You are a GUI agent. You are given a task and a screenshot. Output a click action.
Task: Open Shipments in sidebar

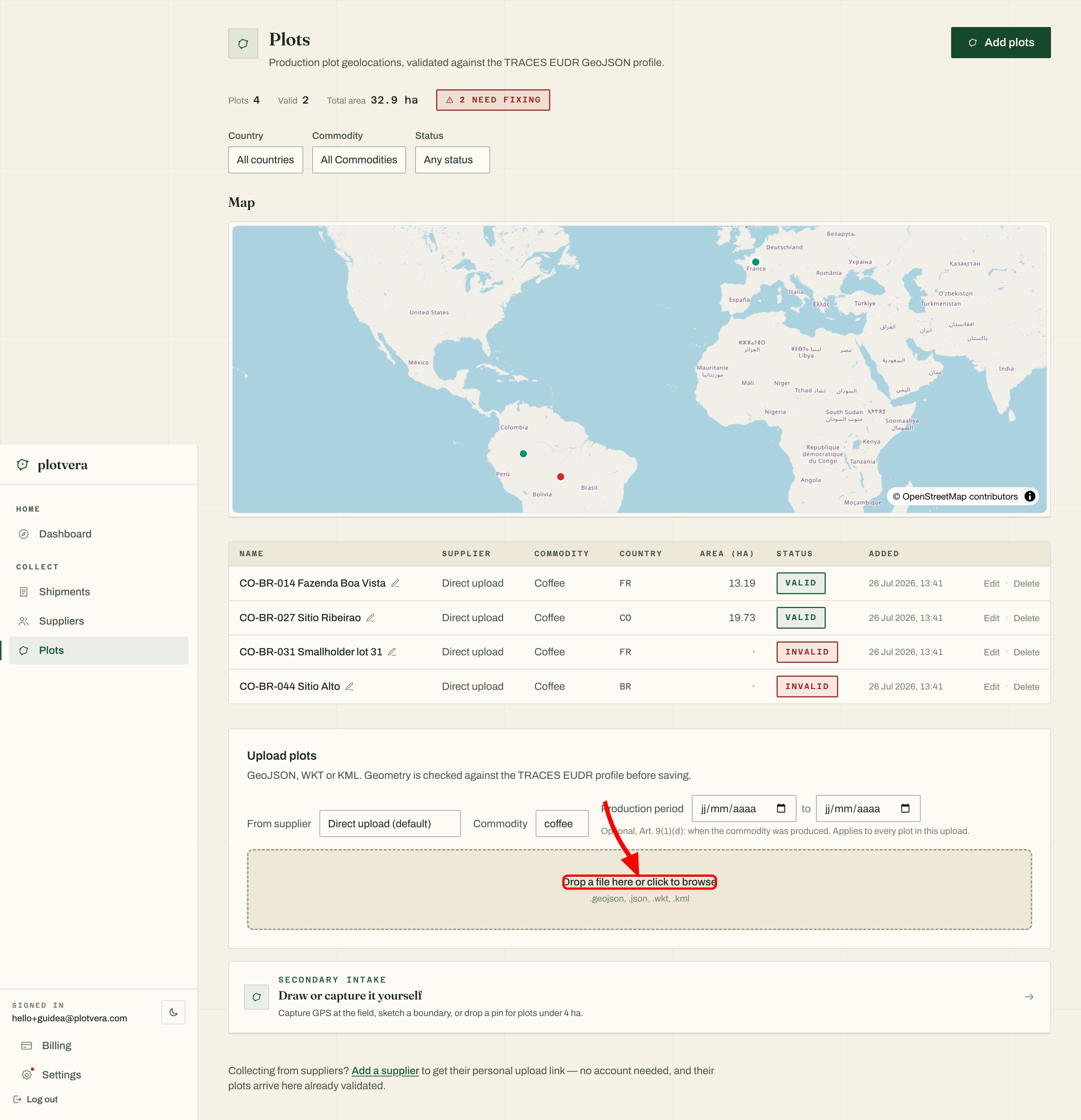(x=98, y=592)
